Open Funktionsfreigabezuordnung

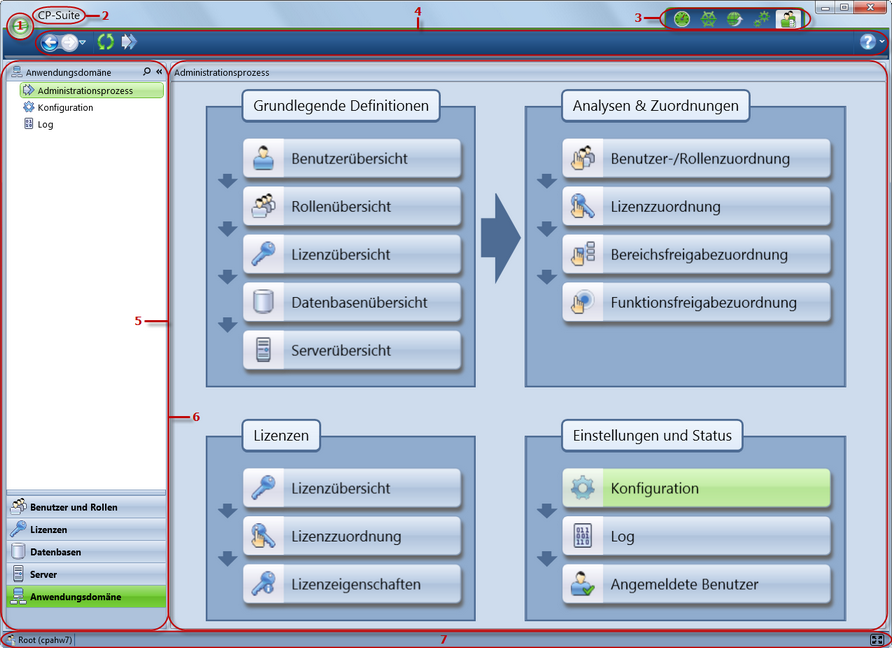(696, 302)
